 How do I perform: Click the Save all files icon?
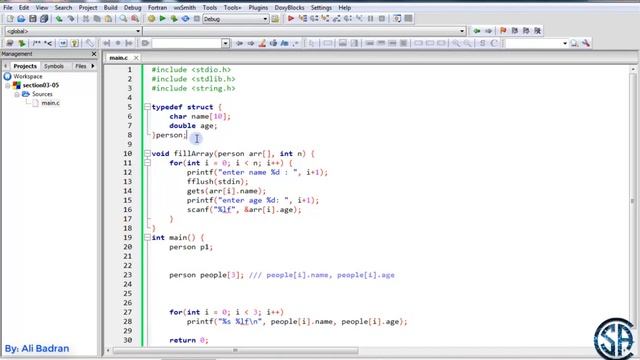tap(44, 19)
